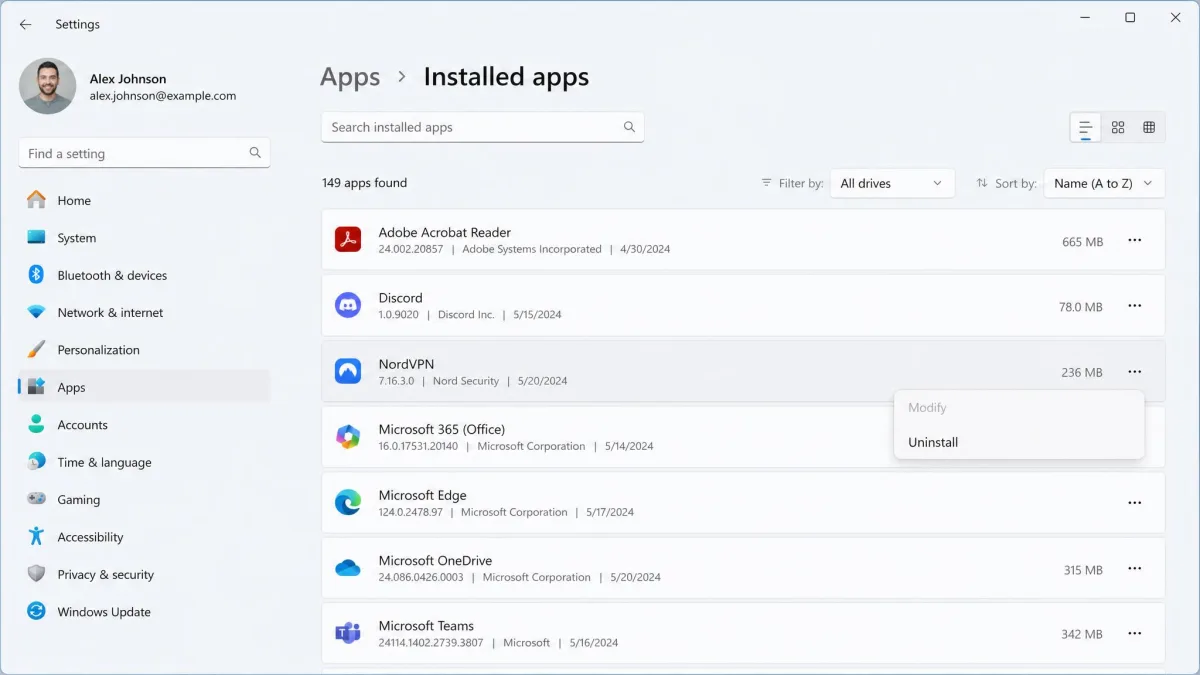Click the Microsoft OneDrive cloud icon
Image resolution: width=1200 pixels, height=675 pixels.
click(x=348, y=568)
